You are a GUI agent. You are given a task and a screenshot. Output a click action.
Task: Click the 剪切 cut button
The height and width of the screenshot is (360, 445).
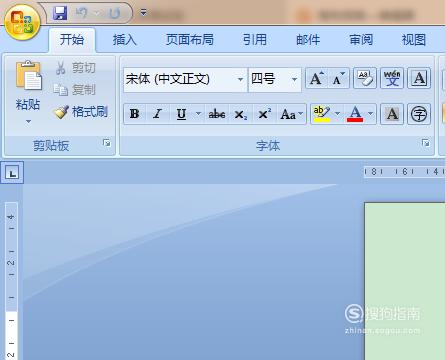76,68
